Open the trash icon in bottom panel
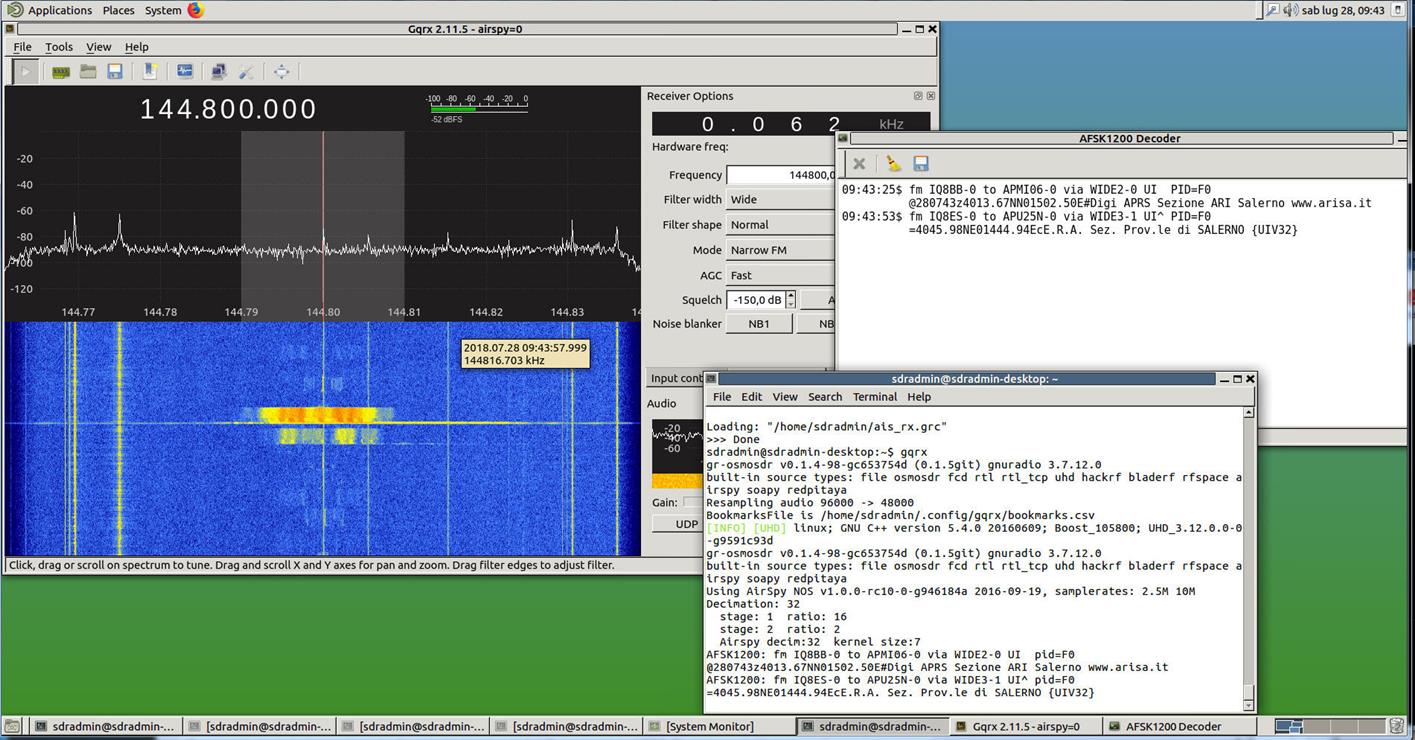 [x=1399, y=726]
